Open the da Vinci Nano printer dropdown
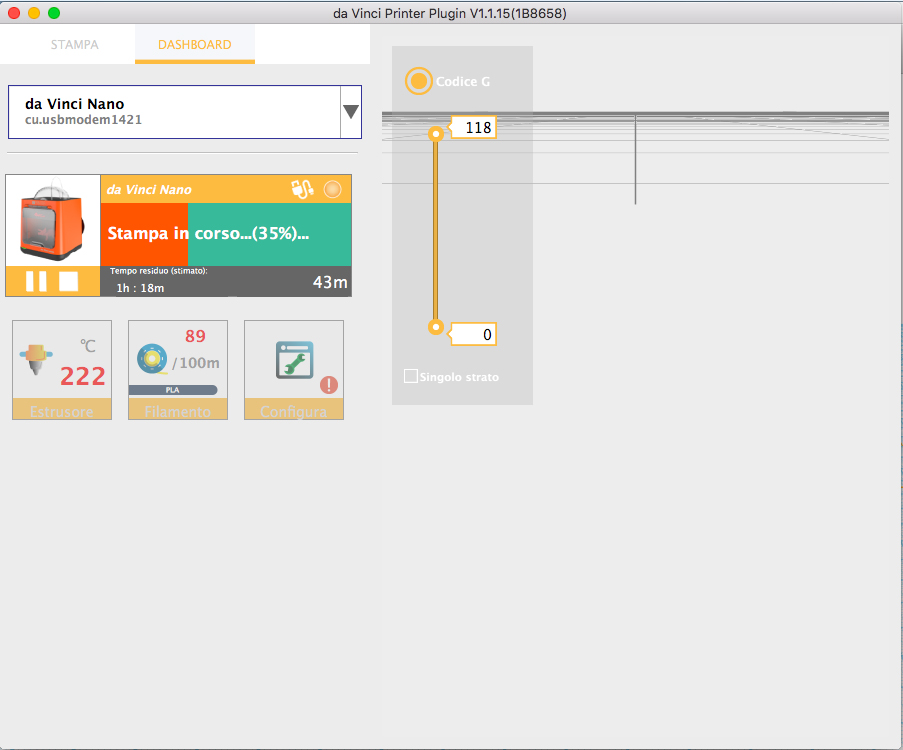Image resolution: width=903 pixels, height=750 pixels. tap(185, 112)
